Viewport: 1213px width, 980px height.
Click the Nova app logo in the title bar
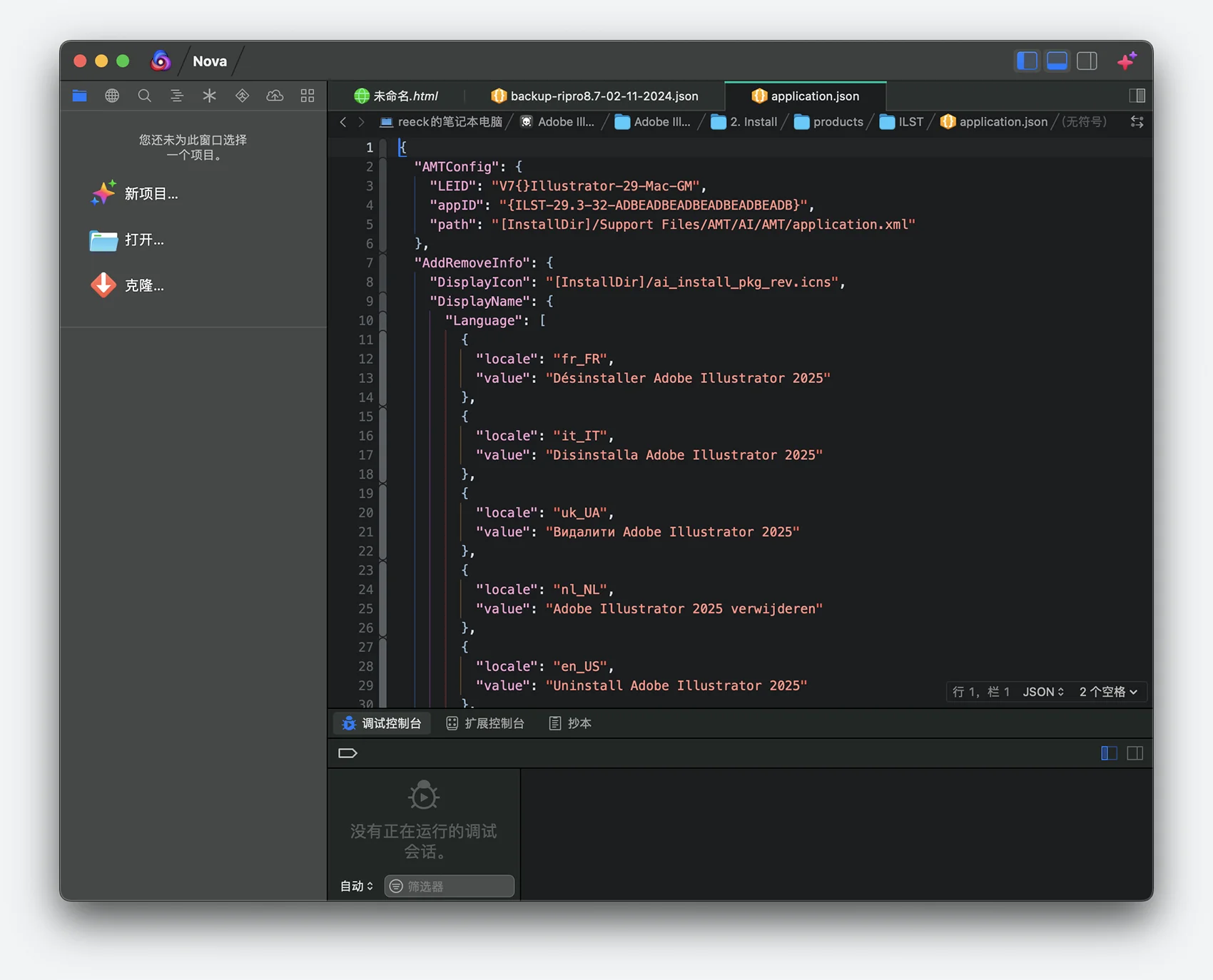point(161,61)
